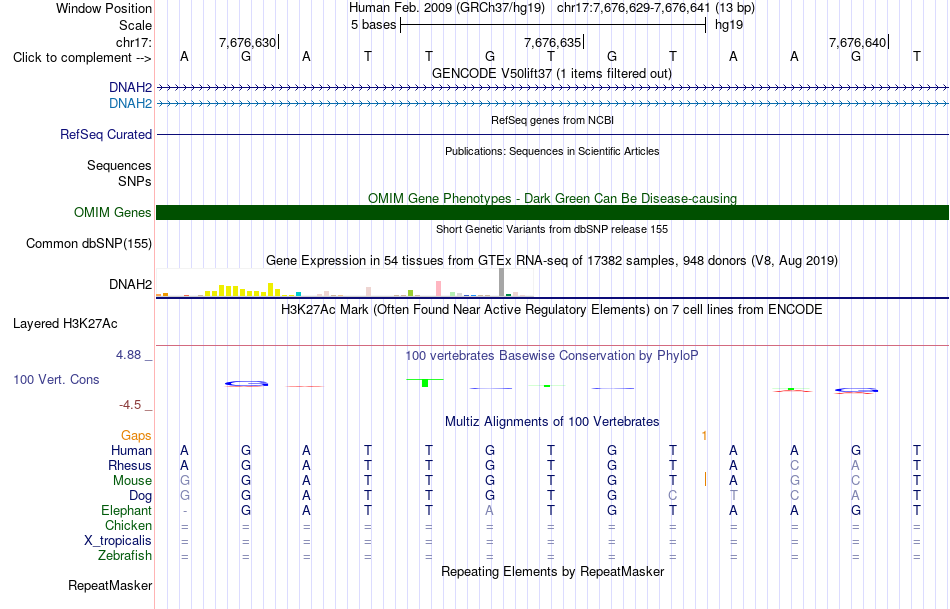Click the Zebrafish species label

125,556
